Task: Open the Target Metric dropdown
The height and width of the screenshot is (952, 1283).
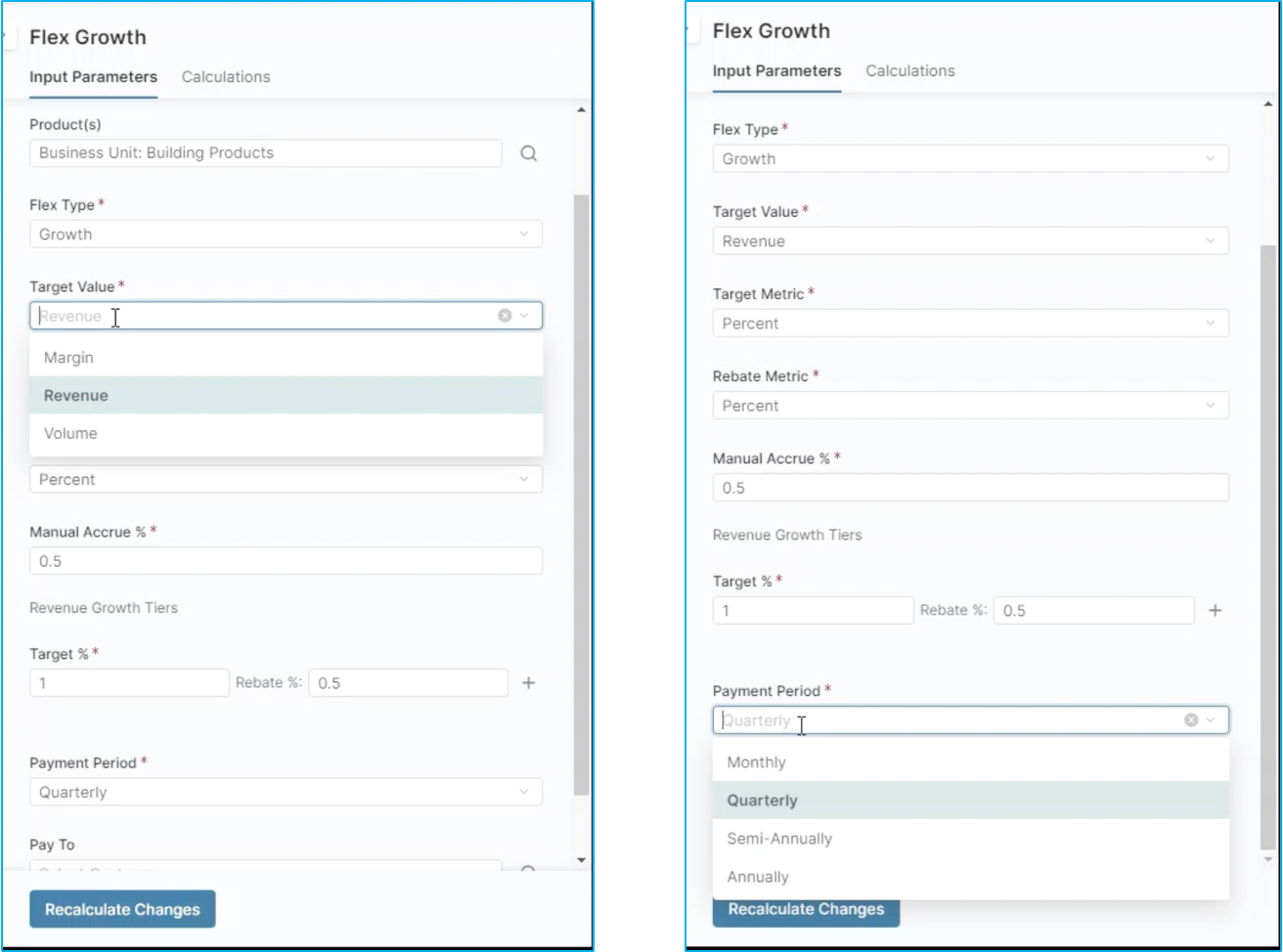Action: click(x=970, y=324)
